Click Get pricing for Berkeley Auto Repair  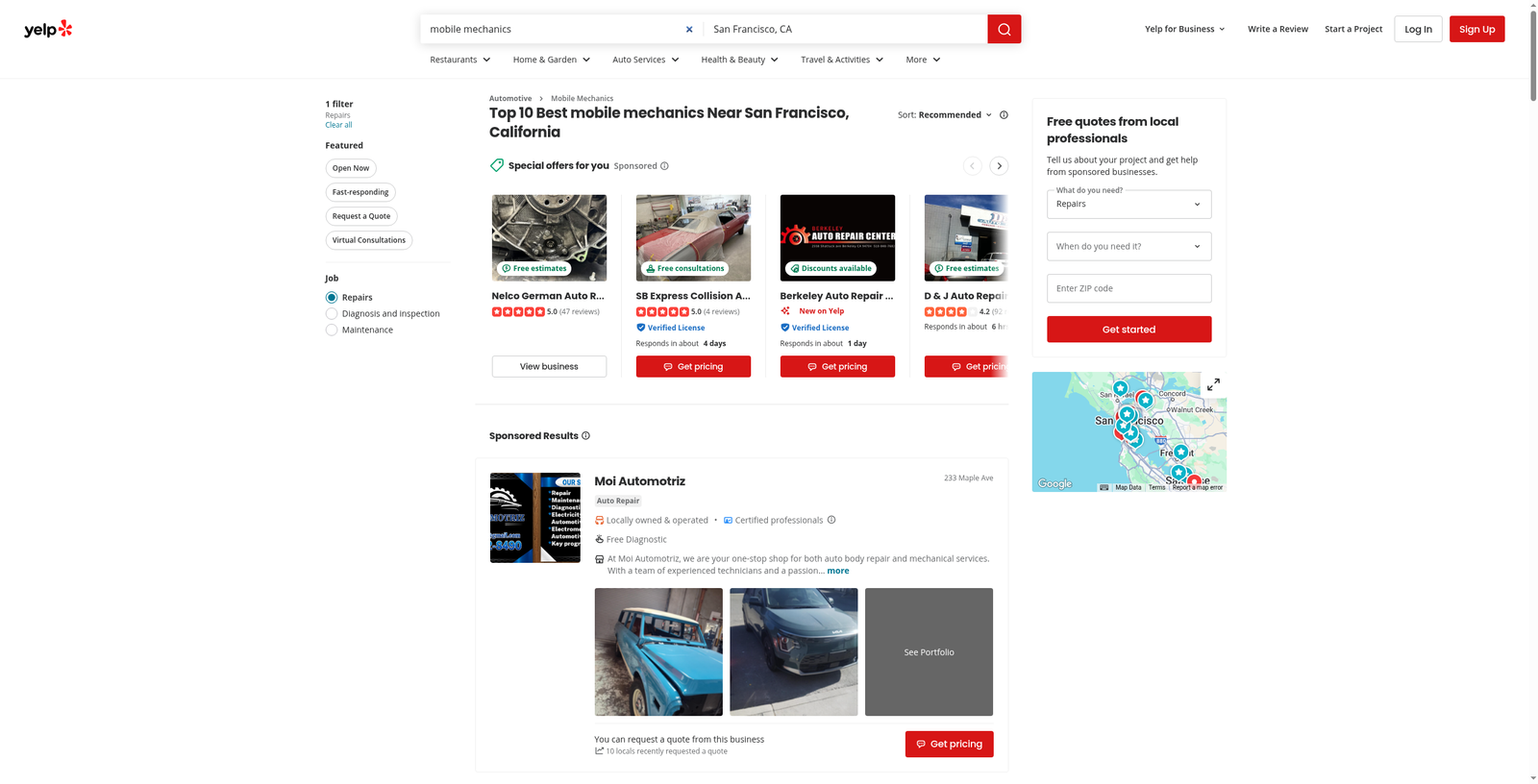837,366
